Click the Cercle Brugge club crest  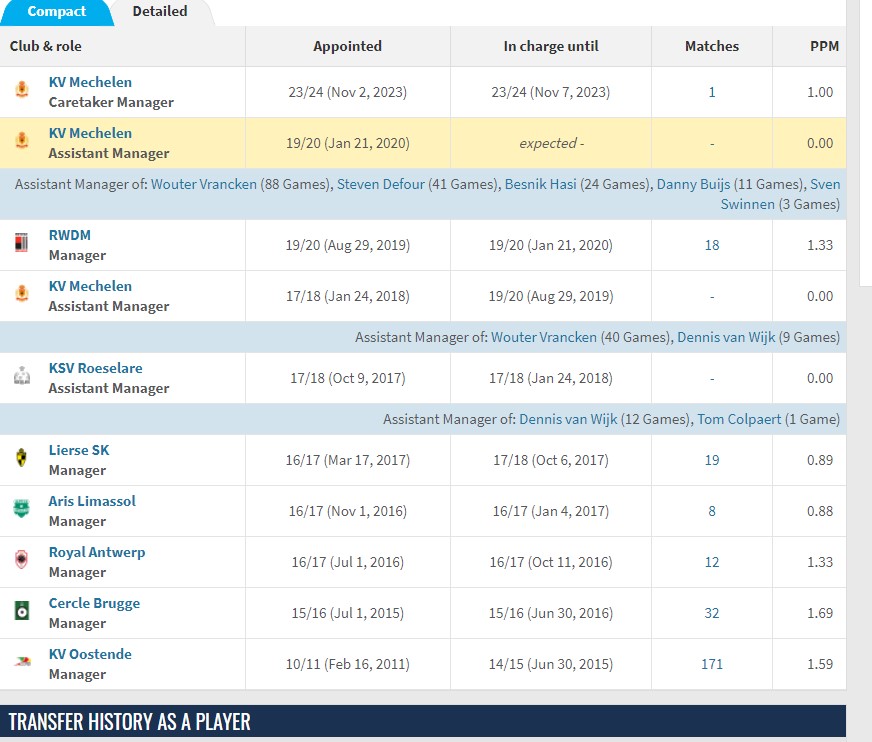(x=22, y=610)
